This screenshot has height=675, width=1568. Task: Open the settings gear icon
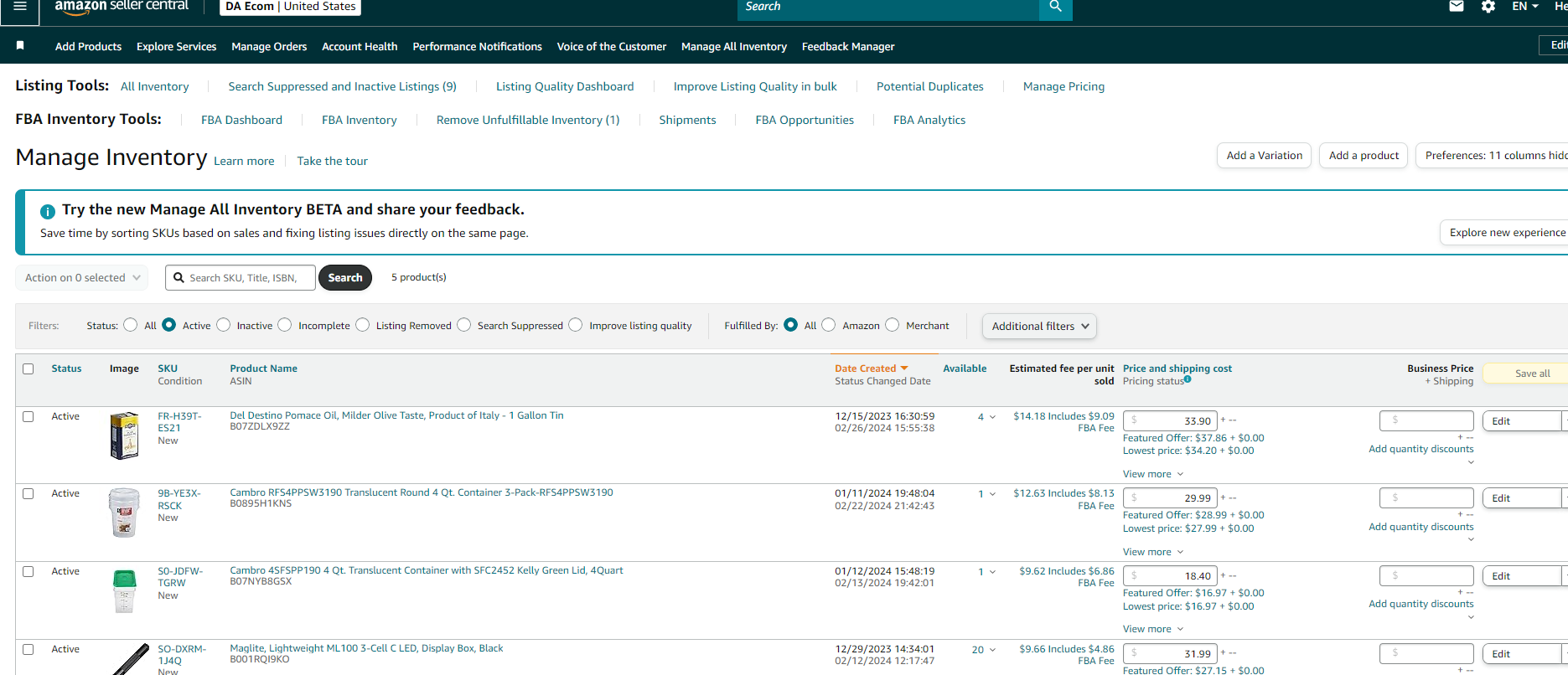1488,7
